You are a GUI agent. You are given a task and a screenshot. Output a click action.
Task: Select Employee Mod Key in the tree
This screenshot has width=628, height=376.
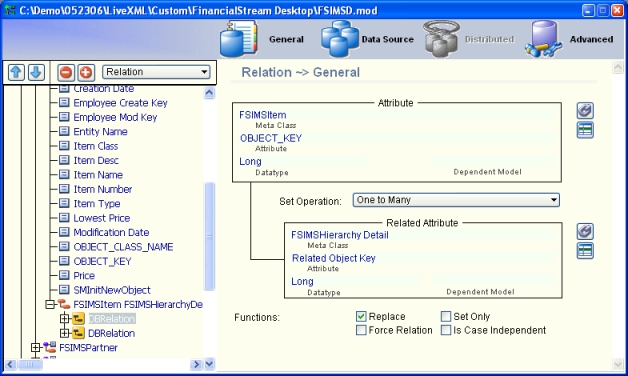[115, 117]
